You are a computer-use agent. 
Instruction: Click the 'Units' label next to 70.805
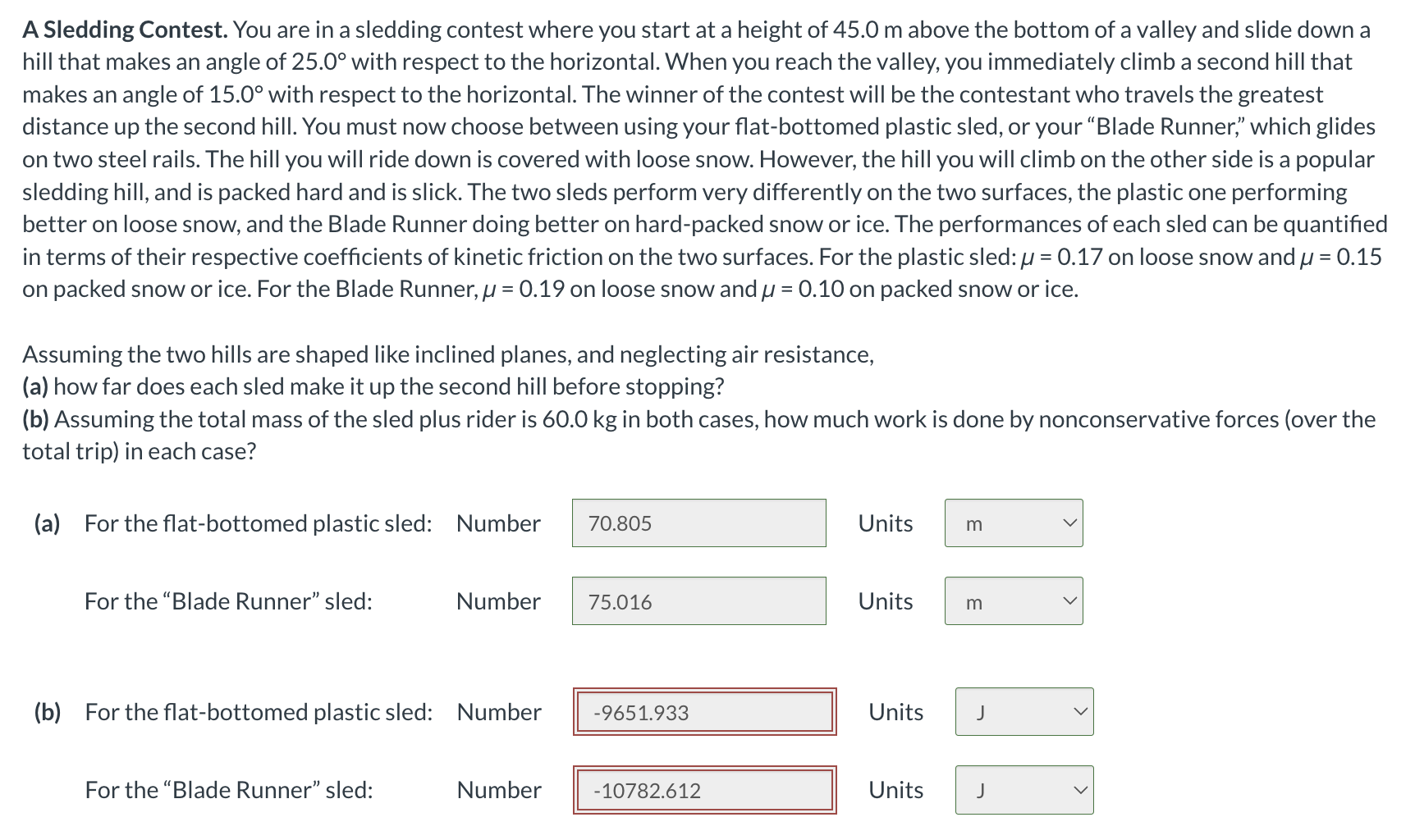885,523
